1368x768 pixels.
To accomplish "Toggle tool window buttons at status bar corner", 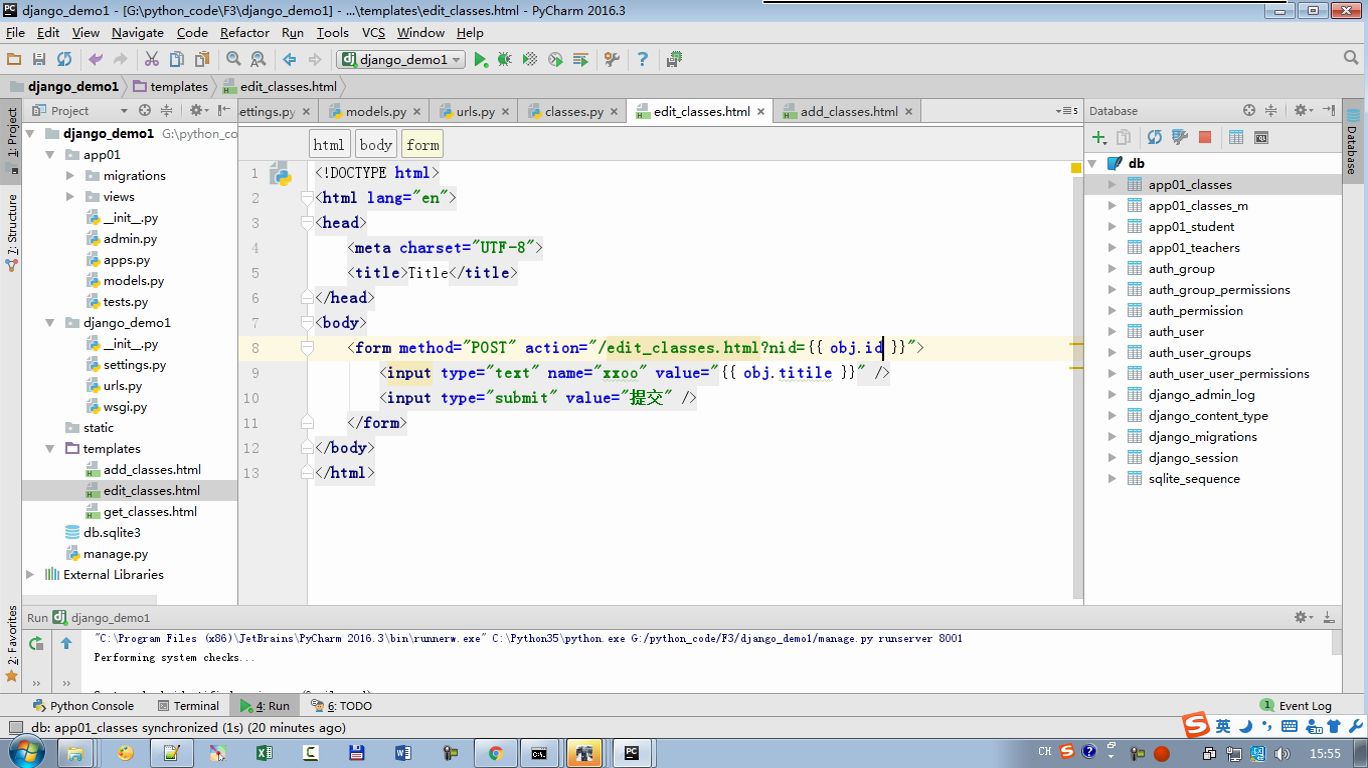I will [15, 728].
